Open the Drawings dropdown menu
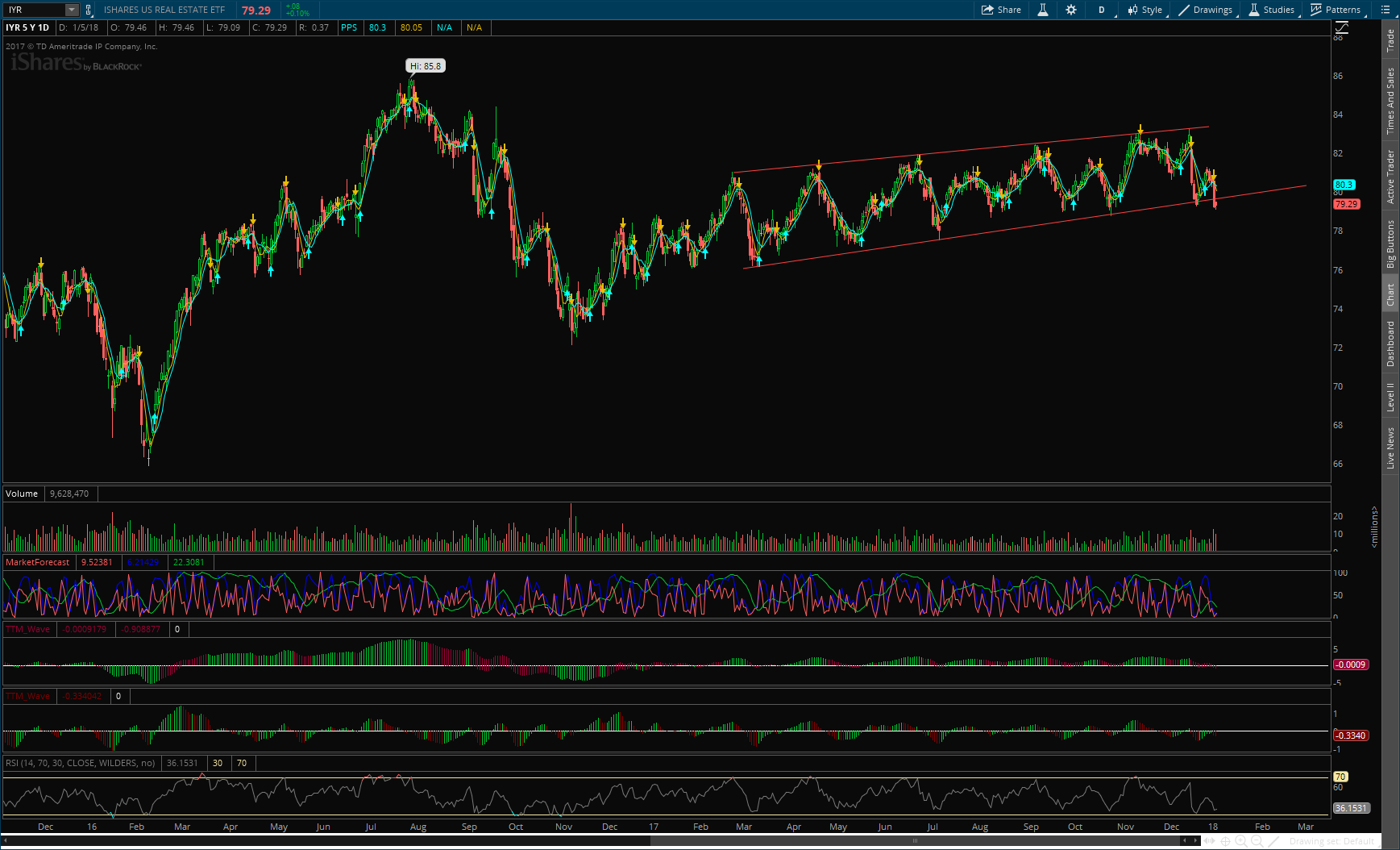This screenshot has height=850, width=1400. tap(1207, 10)
